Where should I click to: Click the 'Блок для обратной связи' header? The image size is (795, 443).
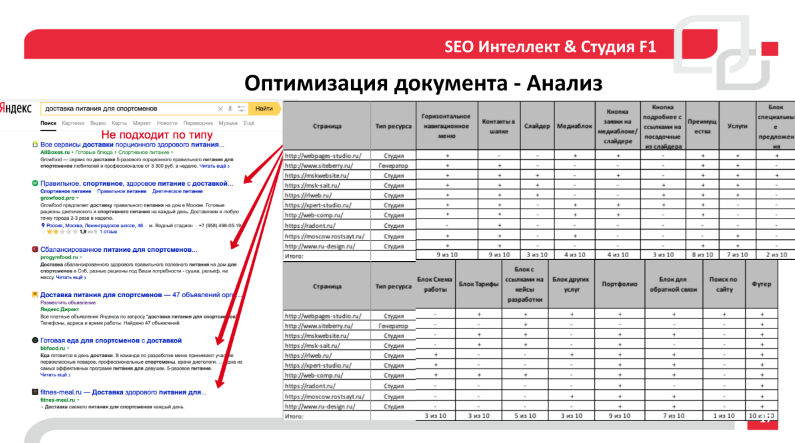pyautogui.click(x=673, y=284)
